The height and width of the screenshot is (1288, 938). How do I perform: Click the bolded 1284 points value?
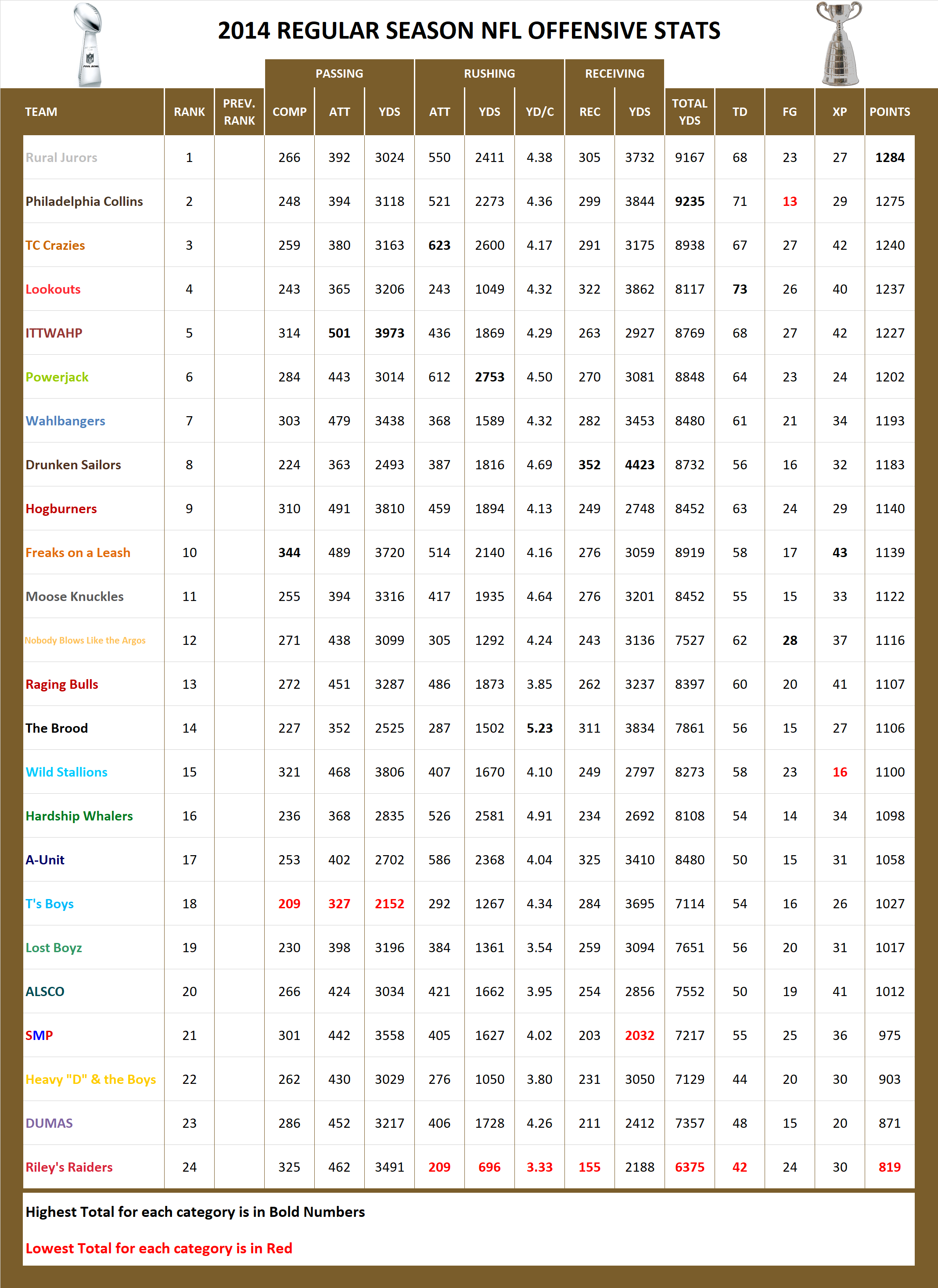pos(890,157)
